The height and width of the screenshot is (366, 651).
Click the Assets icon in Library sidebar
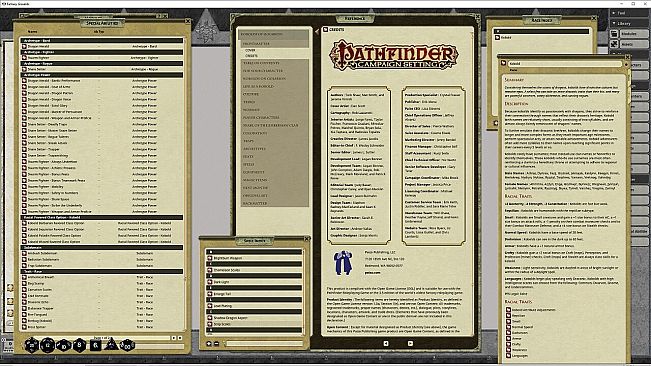pos(614,44)
